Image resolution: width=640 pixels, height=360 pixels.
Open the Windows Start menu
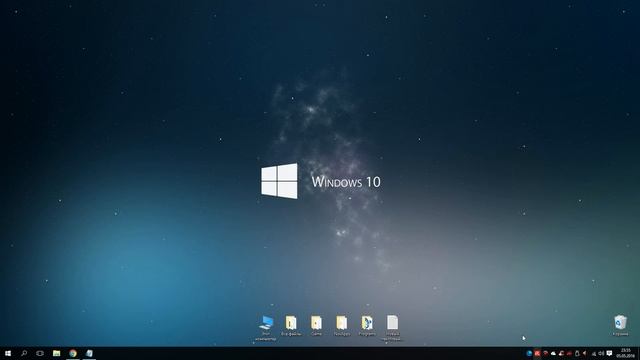8,353
